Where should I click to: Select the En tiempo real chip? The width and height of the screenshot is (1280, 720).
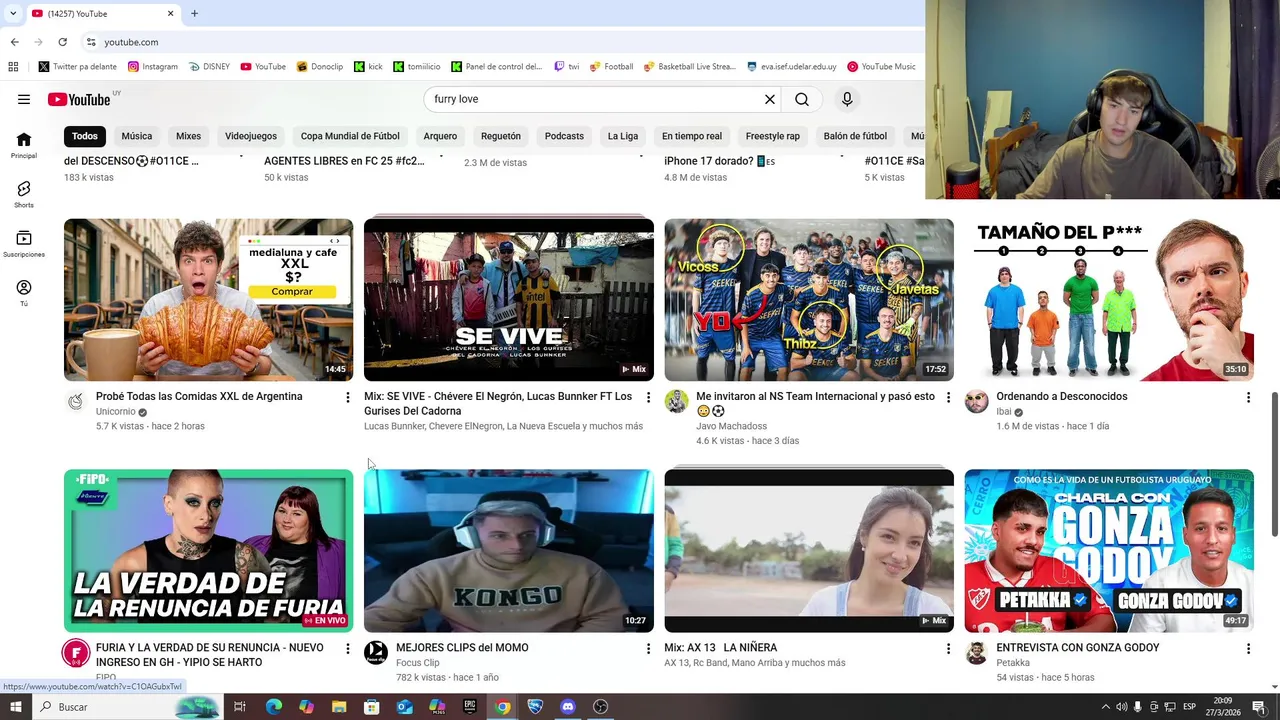(692, 136)
